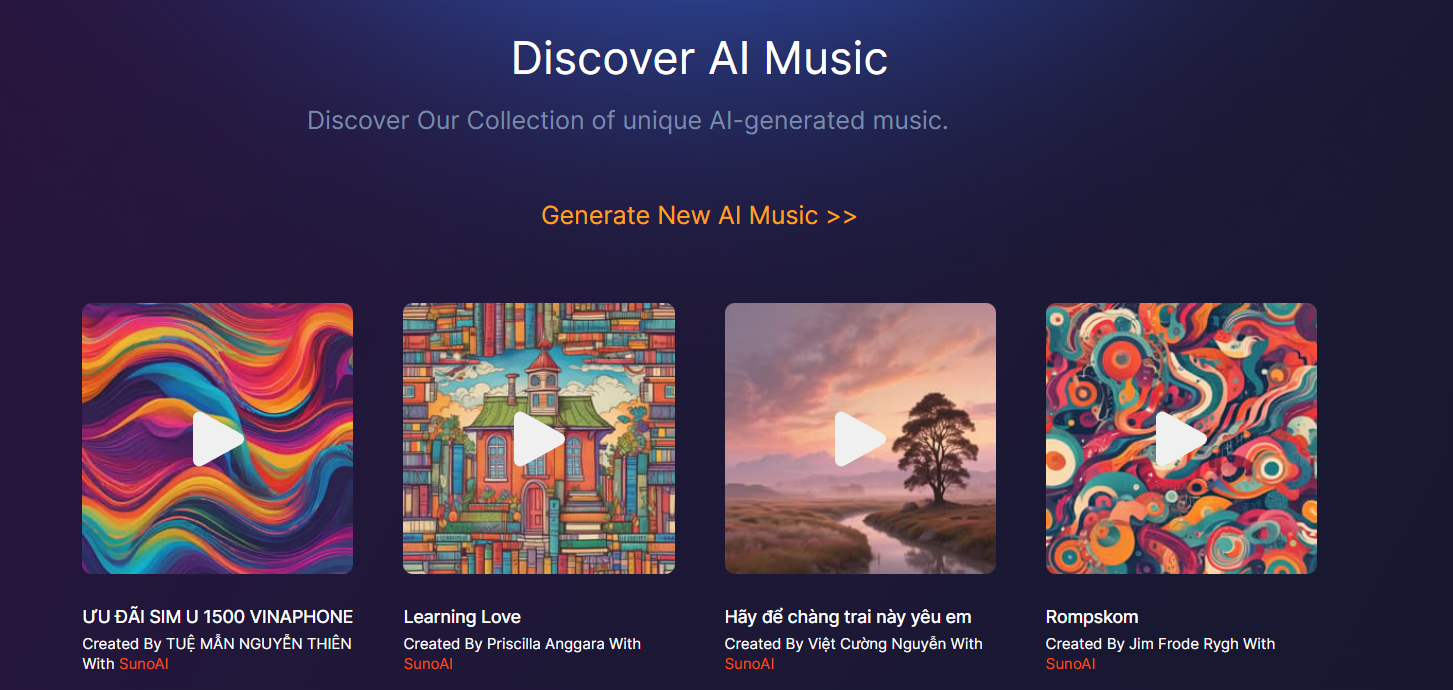Follow the SunoAI link under TUỆ MẪN NGUYỄN THIÊN

coord(144,664)
